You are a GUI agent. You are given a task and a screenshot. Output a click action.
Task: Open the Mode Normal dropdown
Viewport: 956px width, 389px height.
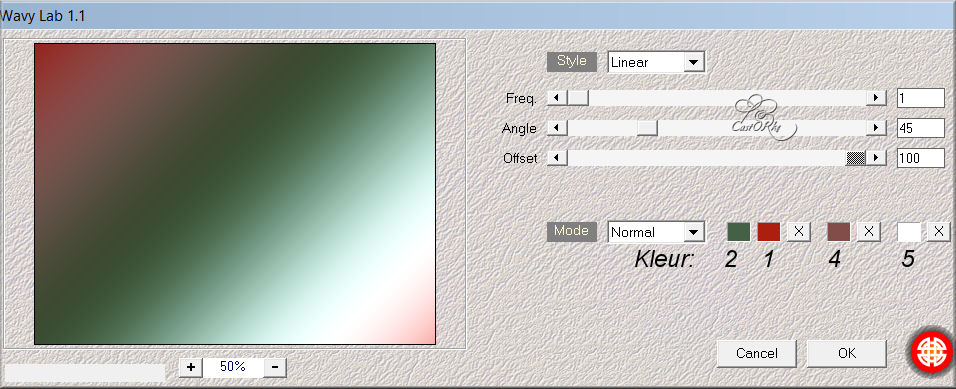click(x=656, y=232)
